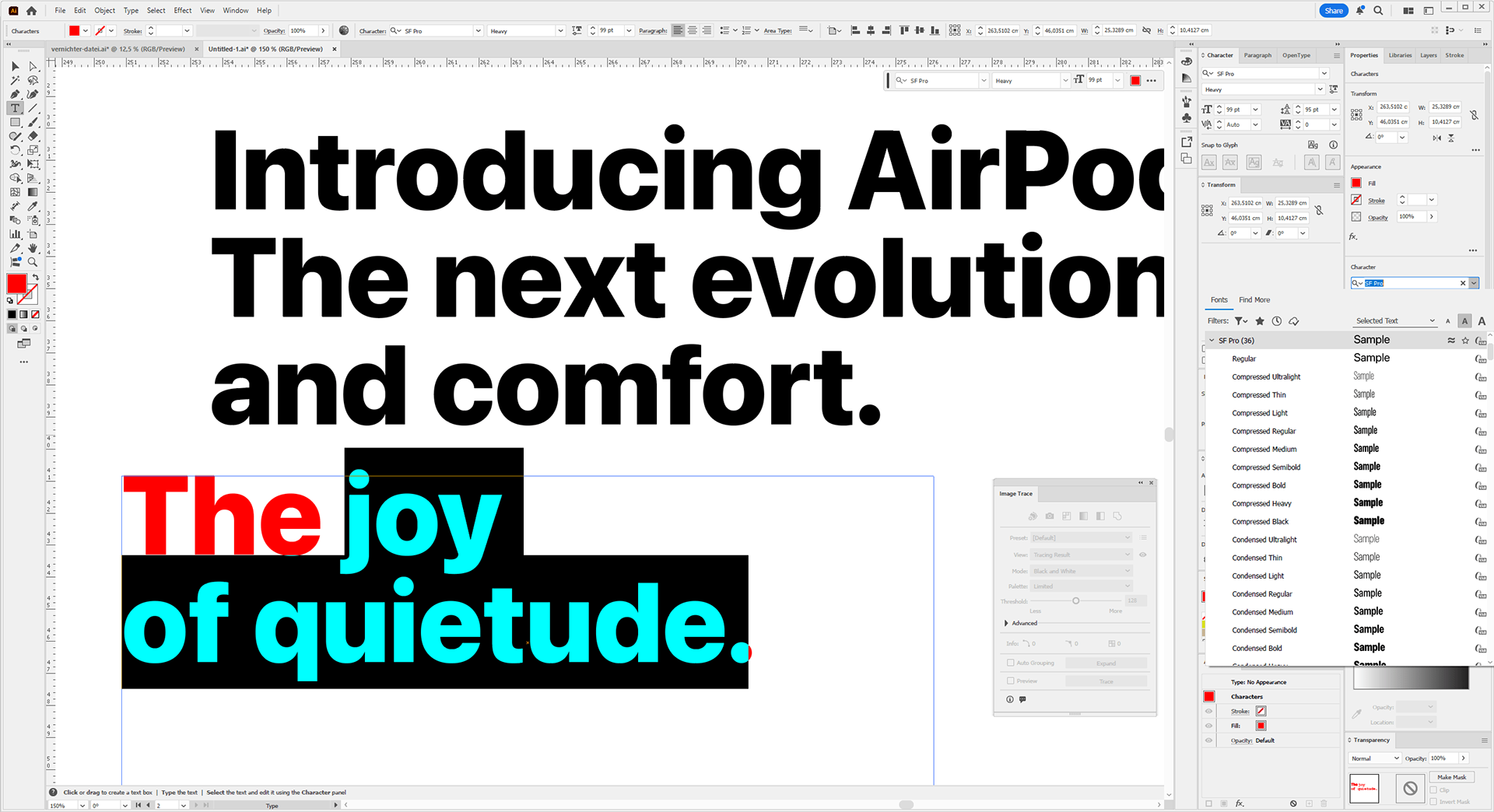Toggle visibility of the Fill appearance row

[1208, 726]
